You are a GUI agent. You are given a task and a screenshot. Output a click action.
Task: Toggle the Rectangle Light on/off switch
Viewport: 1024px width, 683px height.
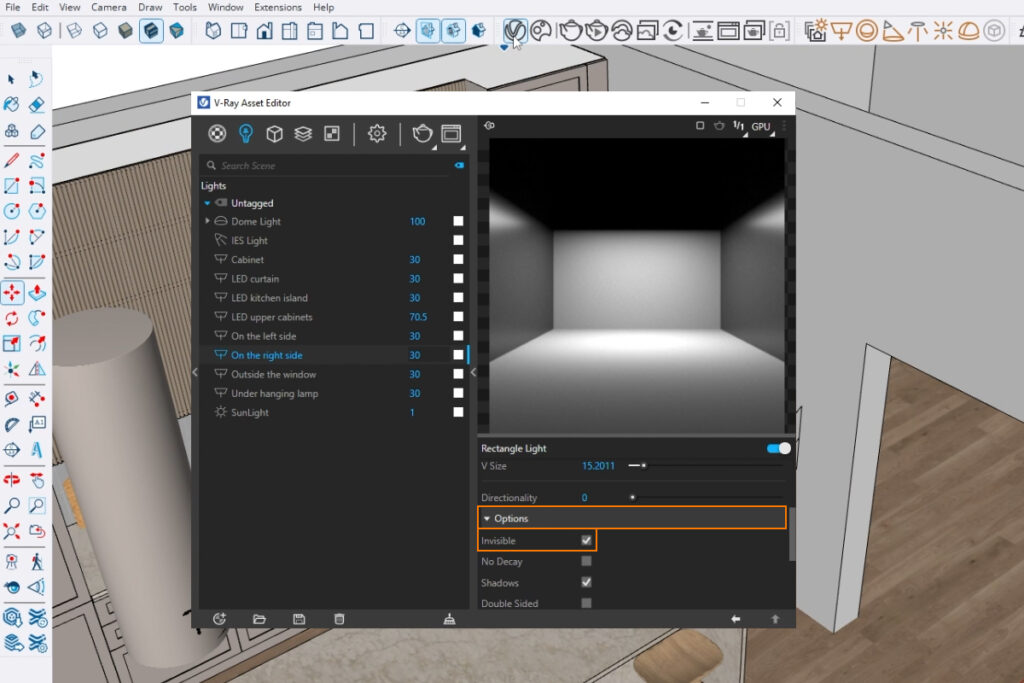click(778, 448)
